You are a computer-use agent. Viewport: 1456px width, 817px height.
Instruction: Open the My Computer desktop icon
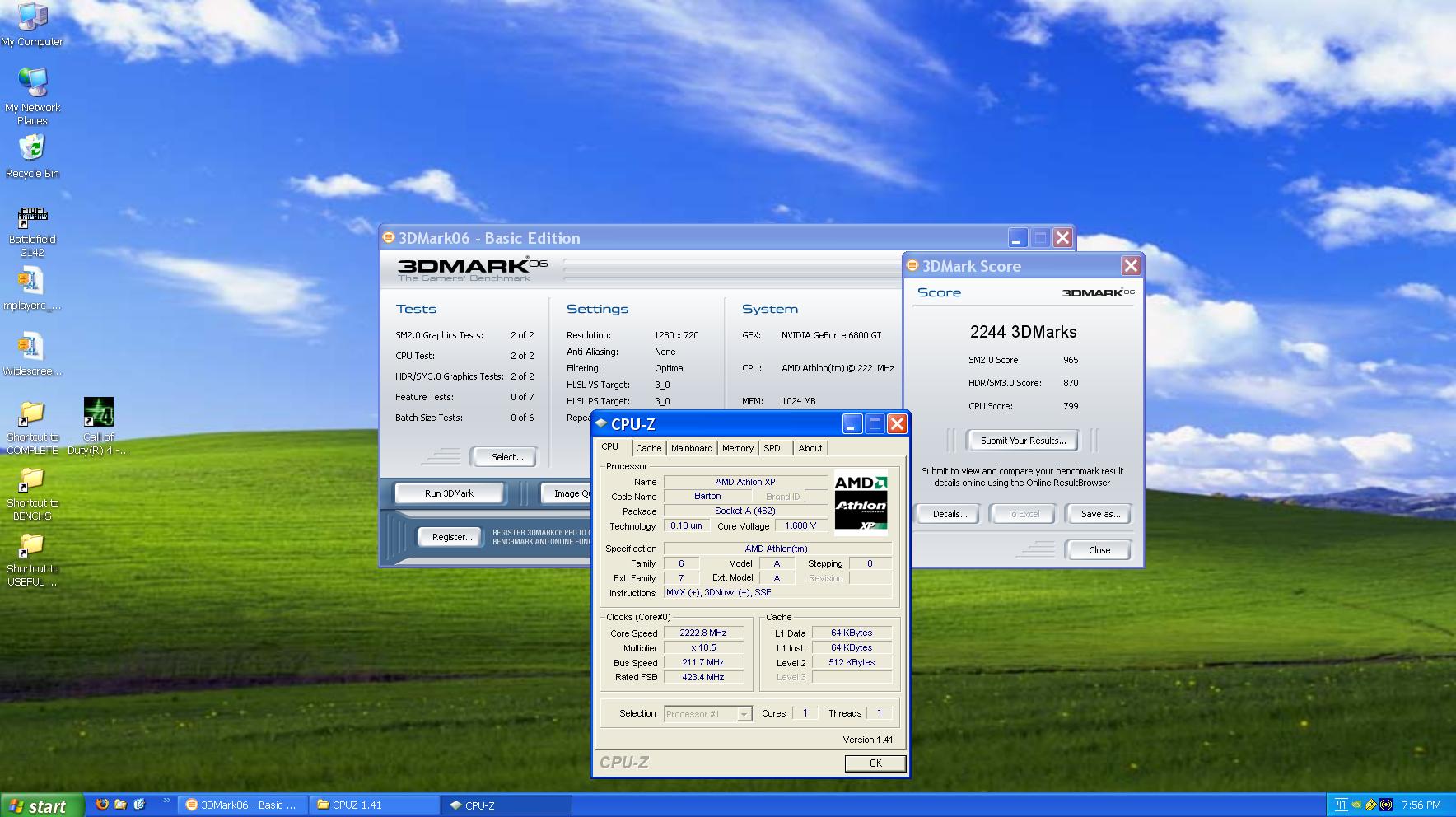[32, 25]
